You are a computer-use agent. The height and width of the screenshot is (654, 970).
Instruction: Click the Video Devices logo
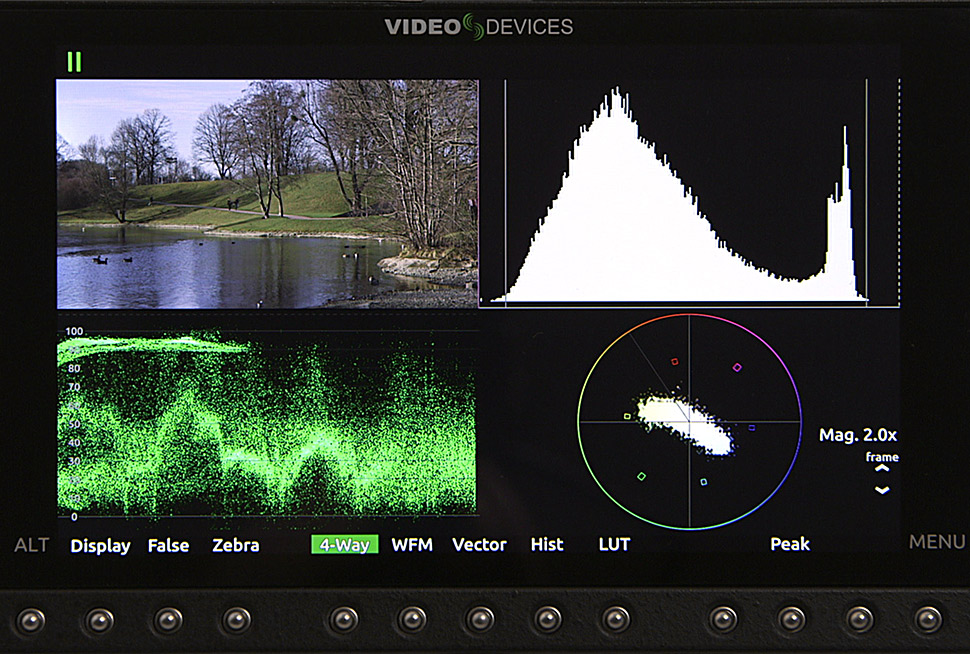479,27
